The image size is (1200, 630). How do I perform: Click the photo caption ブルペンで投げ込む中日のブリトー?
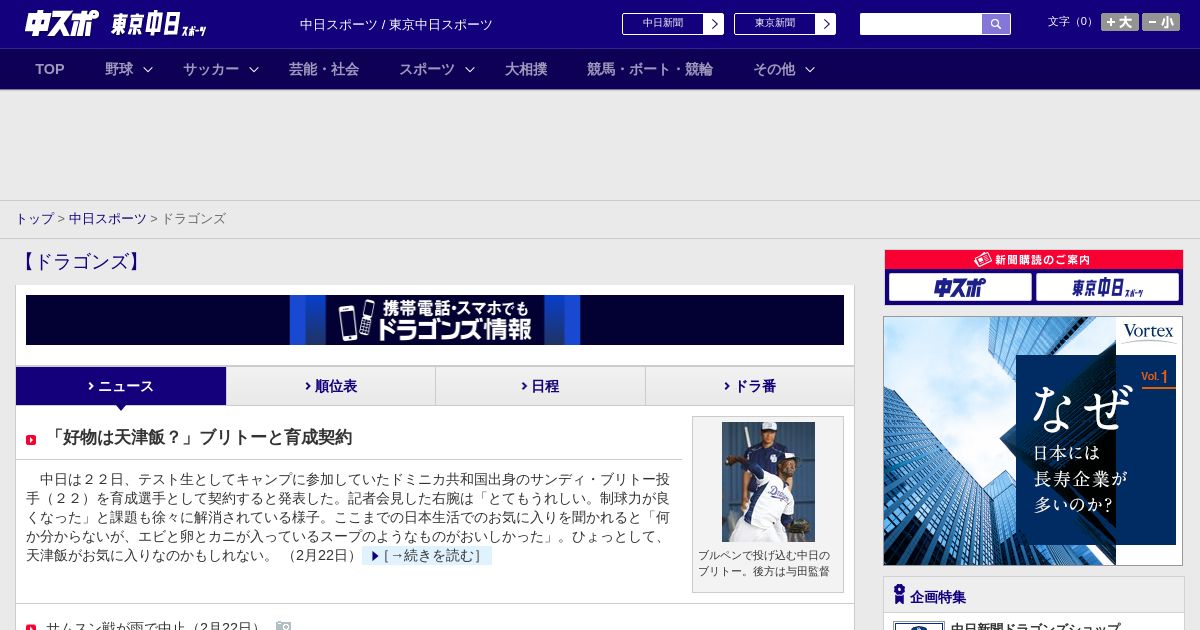coord(764,563)
